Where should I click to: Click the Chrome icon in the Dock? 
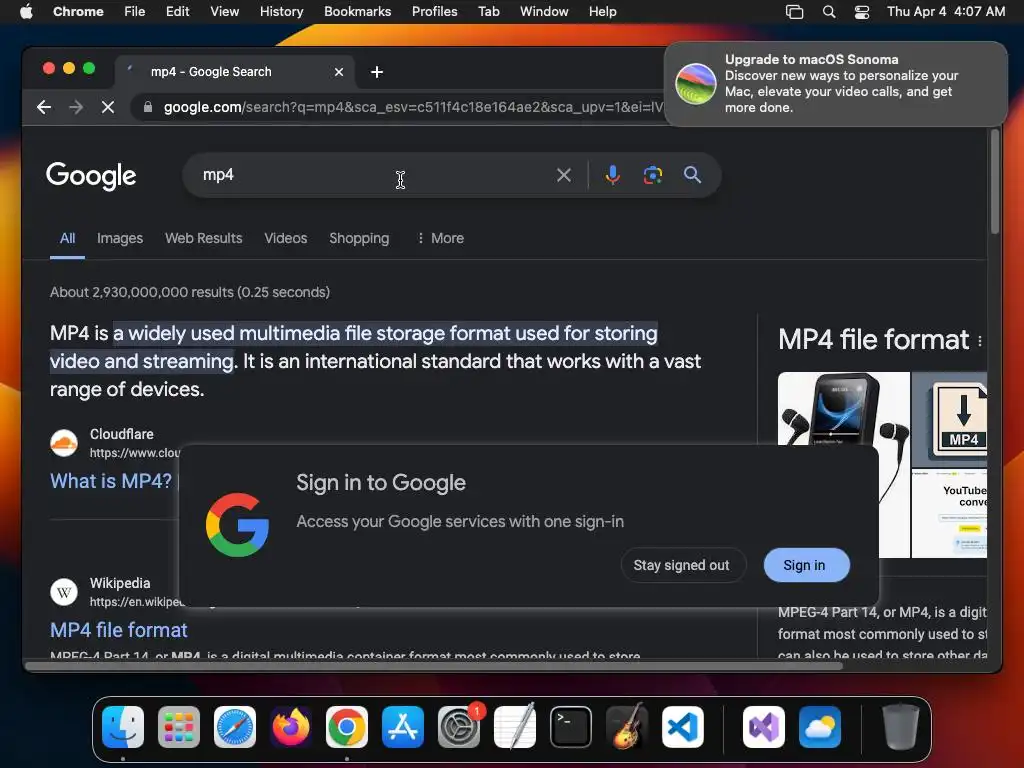tap(347, 727)
